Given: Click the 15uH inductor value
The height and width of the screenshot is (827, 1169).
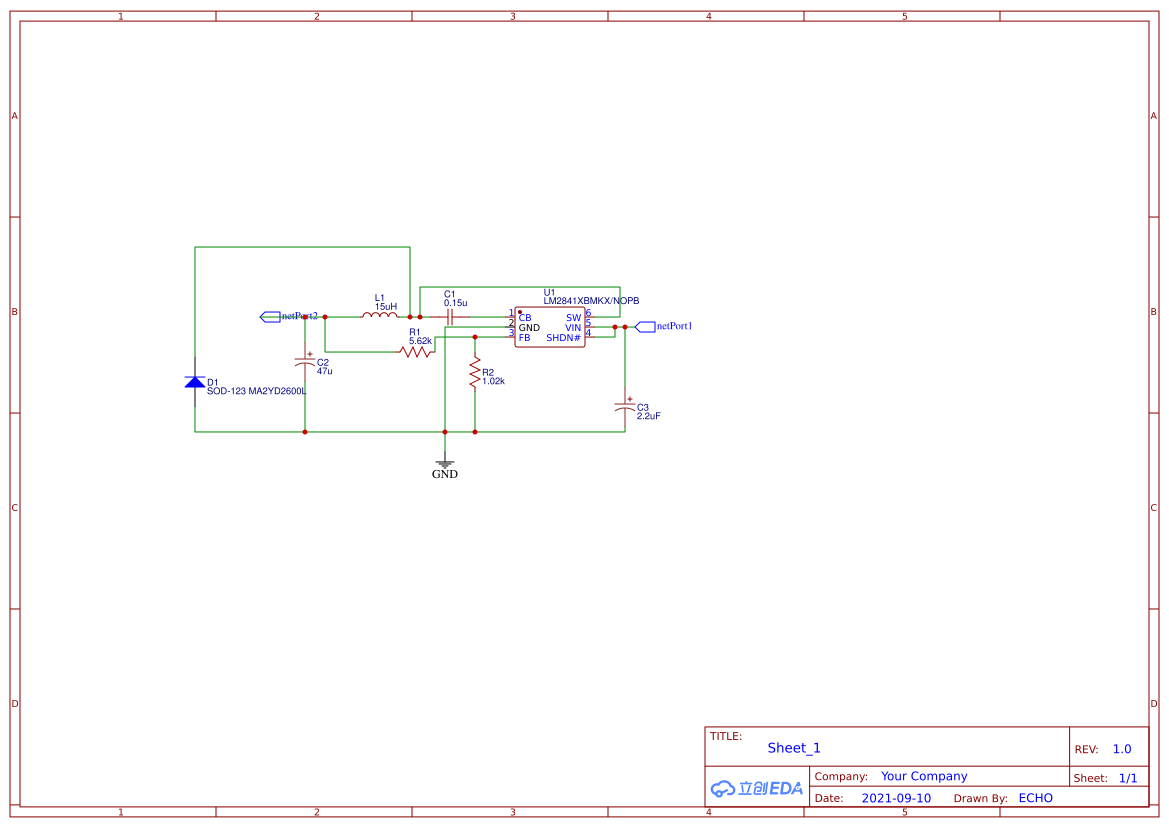Looking at the screenshot, I should [386, 306].
